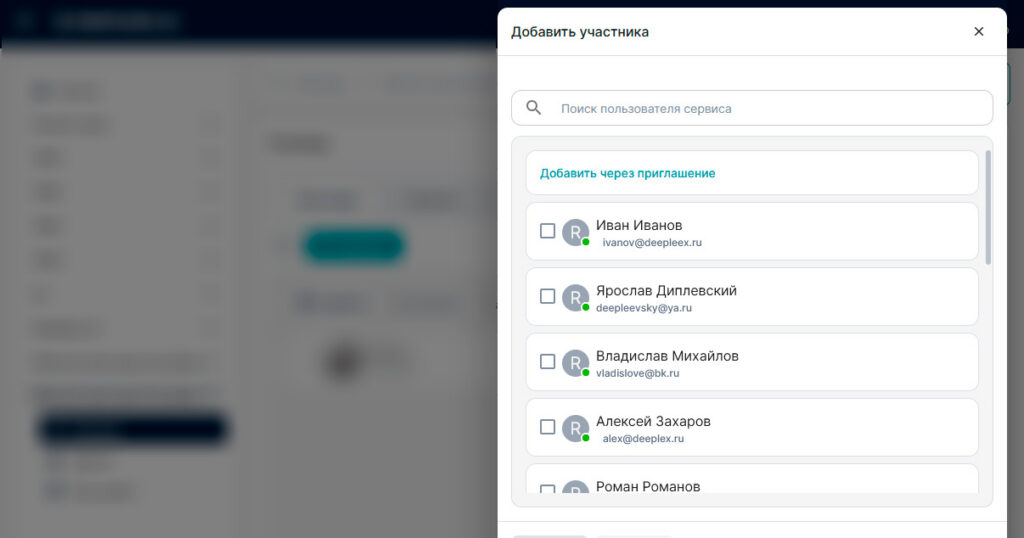Click the name Иван Иванов
Screen dimensions: 1024x538
(x=639, y=225)
